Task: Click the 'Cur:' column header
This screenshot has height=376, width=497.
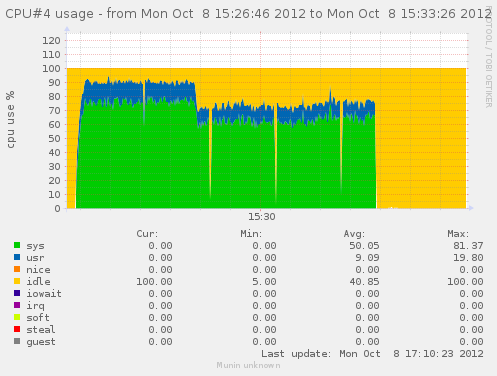Action: (147, 234)
